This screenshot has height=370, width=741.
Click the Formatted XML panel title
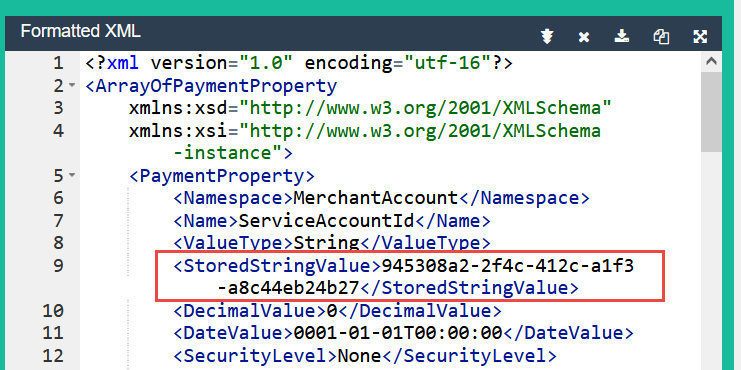80,31
